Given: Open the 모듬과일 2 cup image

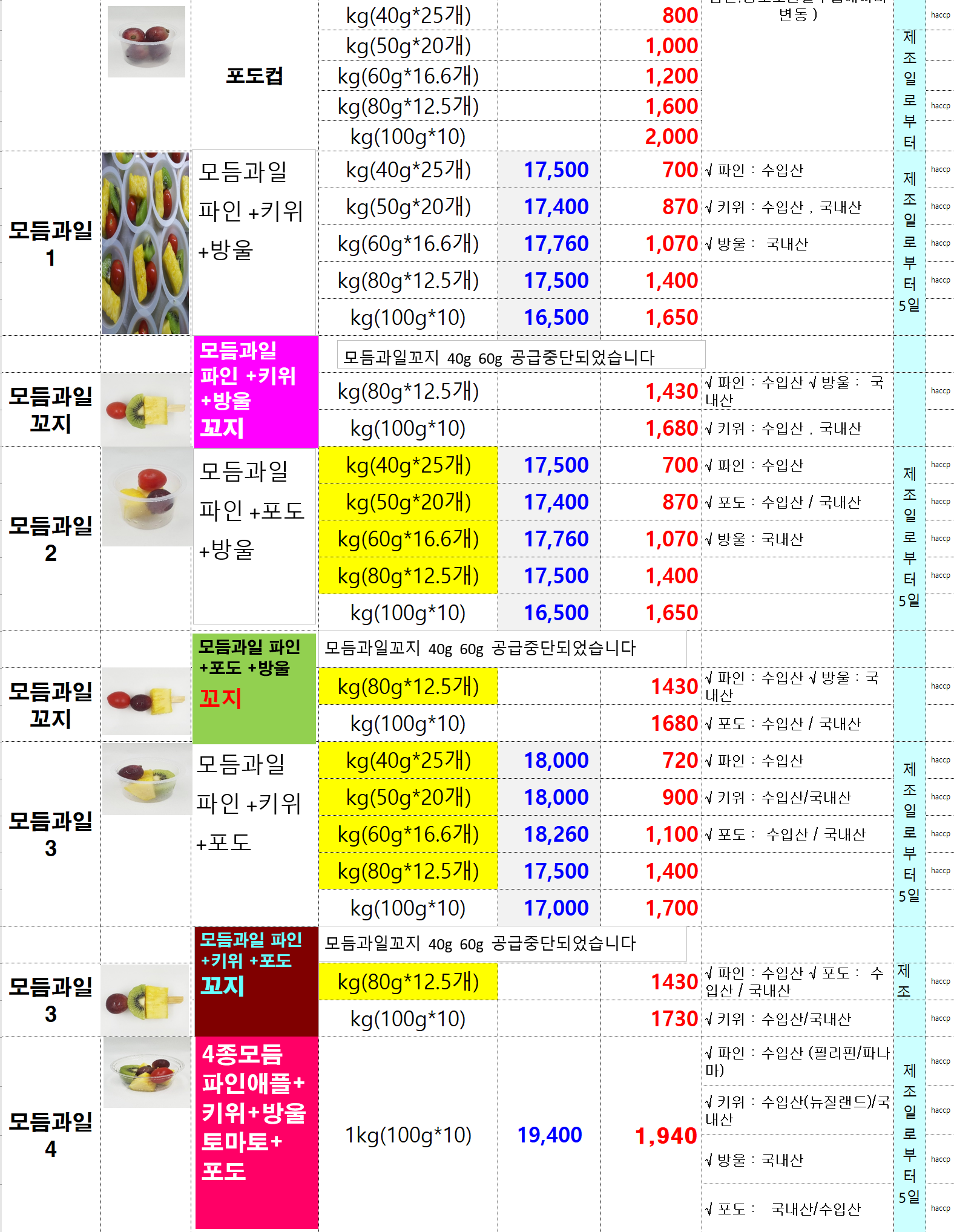Looking at the screenshot, I should (x=146, y=497).
